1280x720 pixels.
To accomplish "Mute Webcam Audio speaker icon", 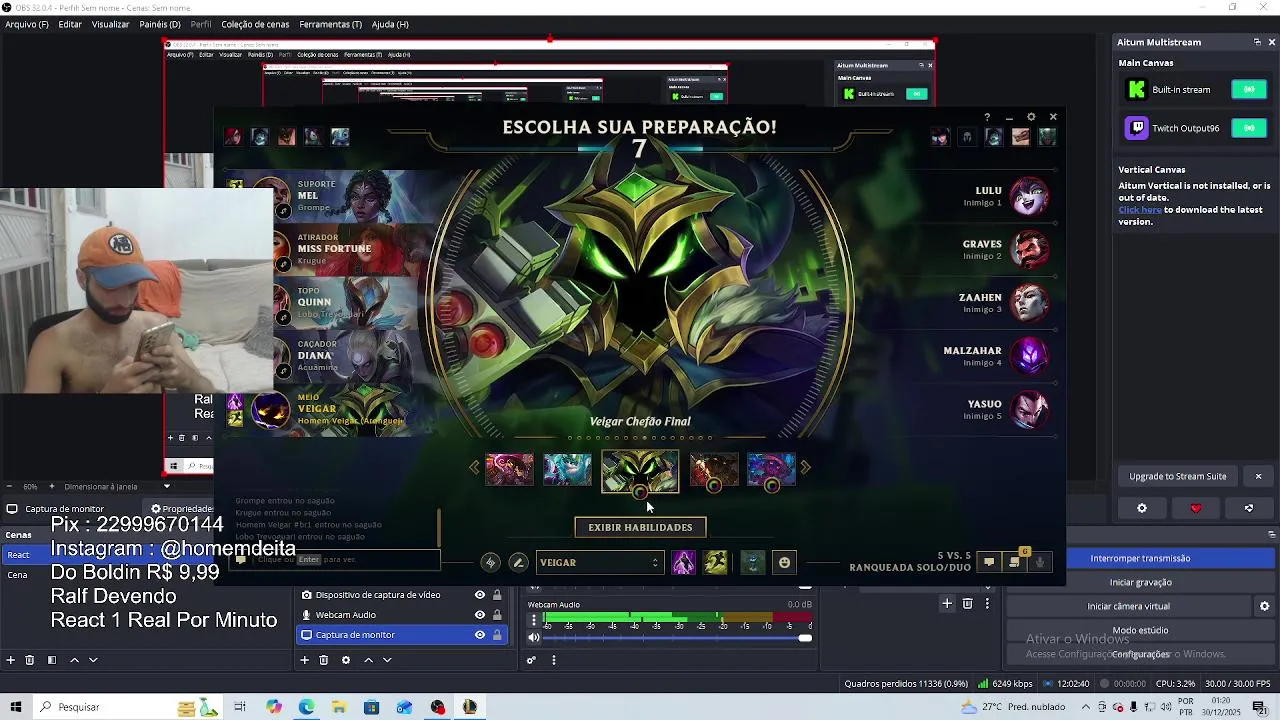I will click(x=534, y=638).
